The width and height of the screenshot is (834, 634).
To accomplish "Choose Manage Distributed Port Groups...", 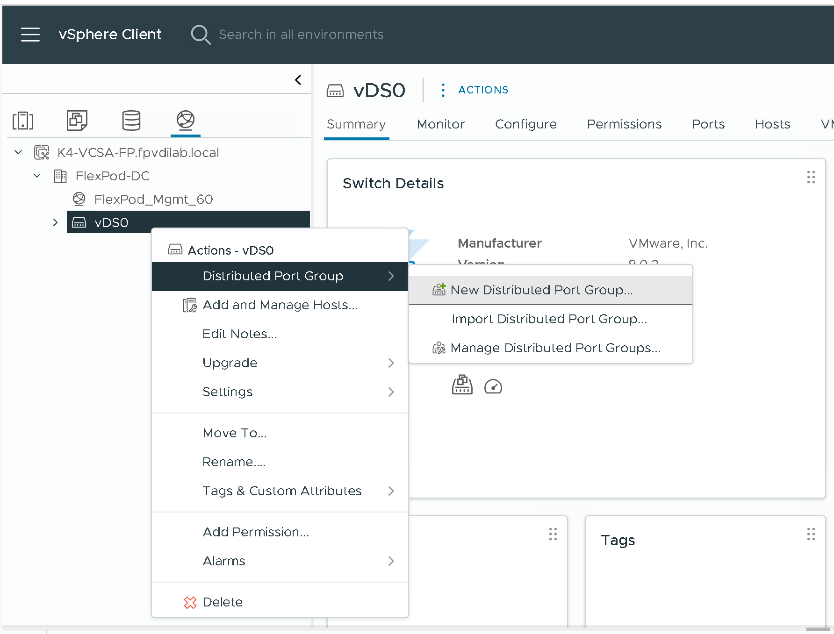I will click(x=551, y=348).
